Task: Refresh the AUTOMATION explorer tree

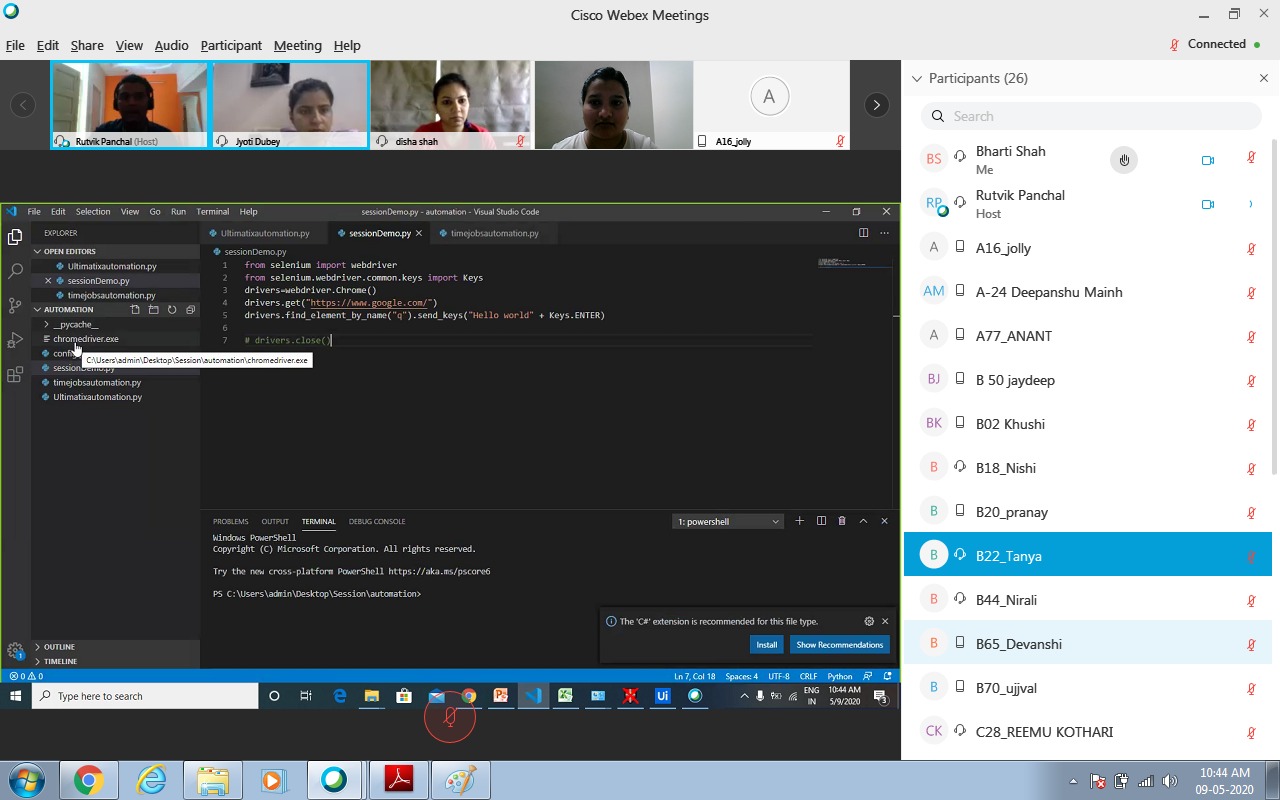Action: click(x=172, y=310)
